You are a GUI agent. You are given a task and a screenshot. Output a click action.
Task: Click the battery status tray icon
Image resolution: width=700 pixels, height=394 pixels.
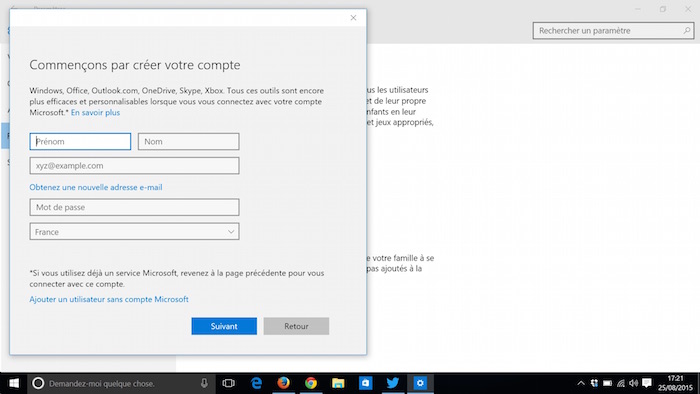(608, 383)
